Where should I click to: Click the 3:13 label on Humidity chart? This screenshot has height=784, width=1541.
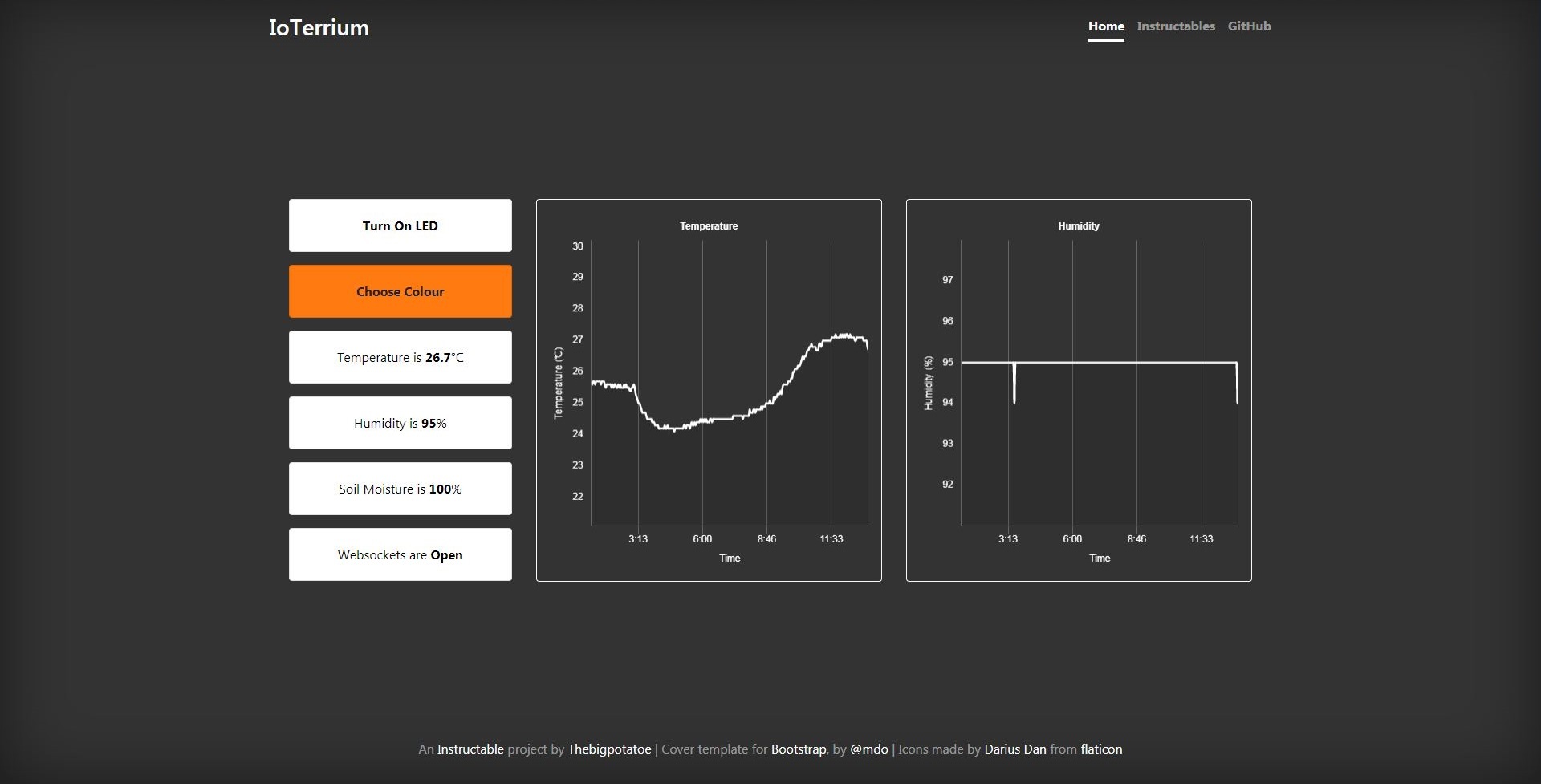point(1007,539)
